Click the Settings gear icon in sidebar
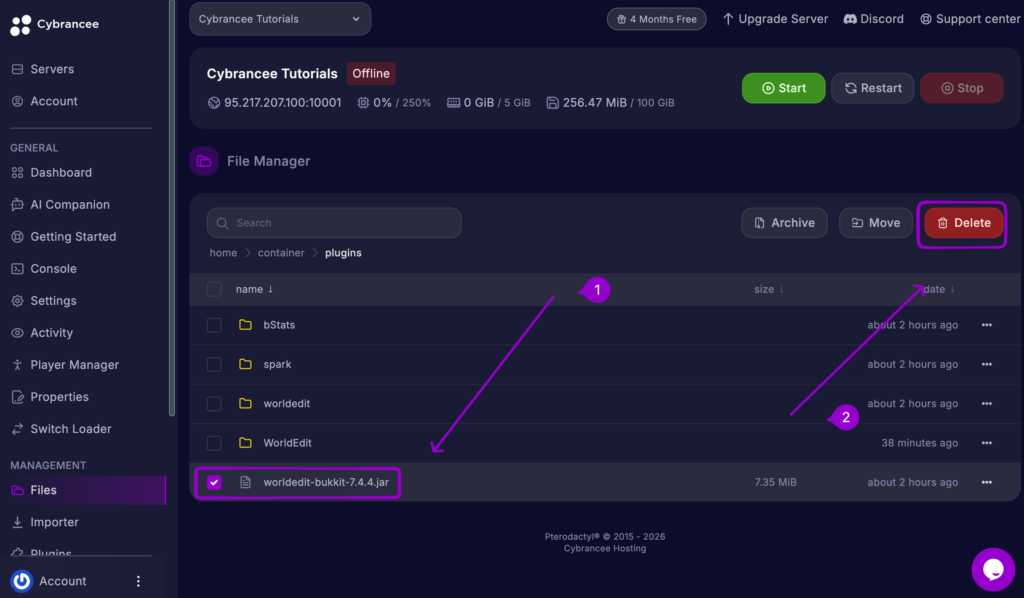The image size is (1024, 598). click(x=18, y=300)
